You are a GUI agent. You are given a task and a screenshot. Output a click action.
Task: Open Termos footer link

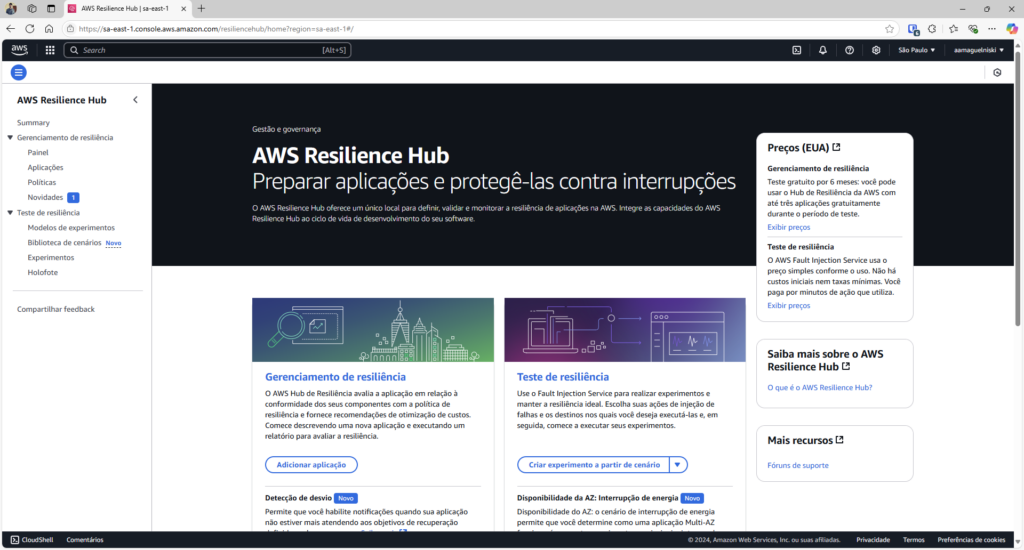pyautogui.click(x=913, y=540)
